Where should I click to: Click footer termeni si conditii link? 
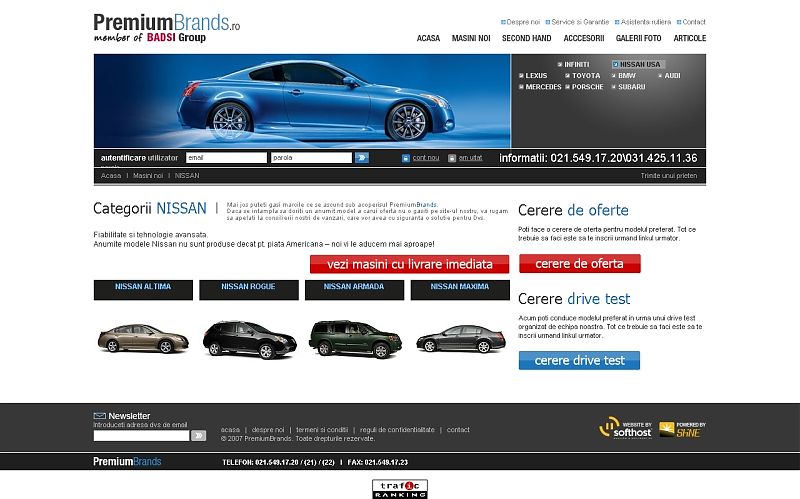[322, 430]
